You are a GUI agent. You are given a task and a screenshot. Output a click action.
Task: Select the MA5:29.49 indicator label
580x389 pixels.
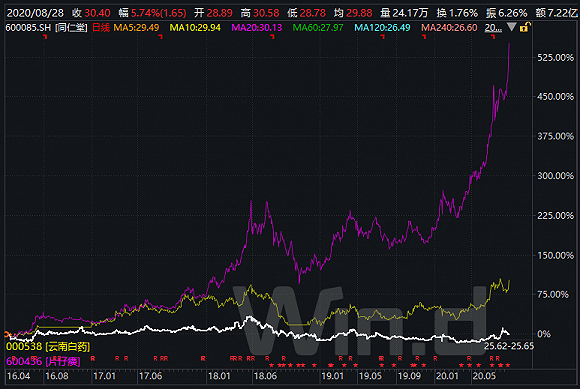tap(136, 28)
